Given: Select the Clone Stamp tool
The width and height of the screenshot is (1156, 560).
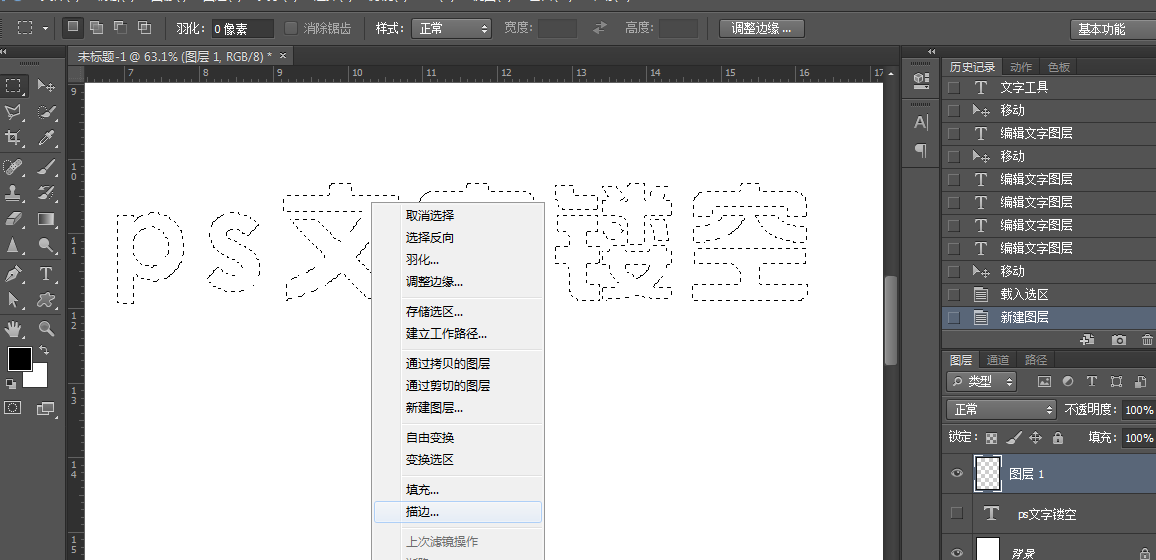Looking at the screenshot, I should point(13,192).
